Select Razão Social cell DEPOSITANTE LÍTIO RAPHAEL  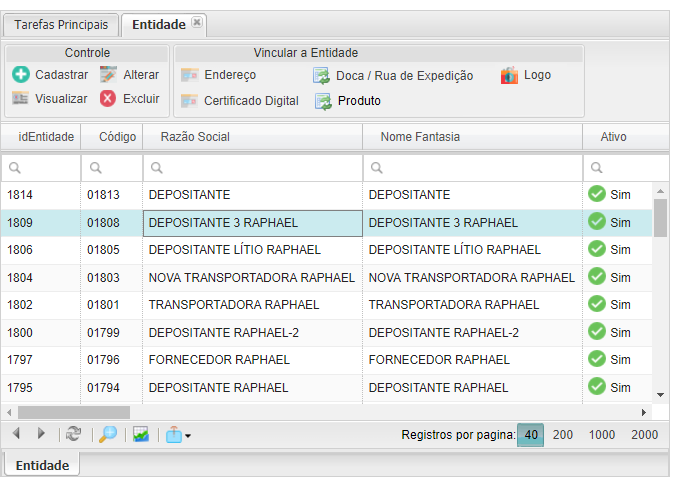coord(253,250)
